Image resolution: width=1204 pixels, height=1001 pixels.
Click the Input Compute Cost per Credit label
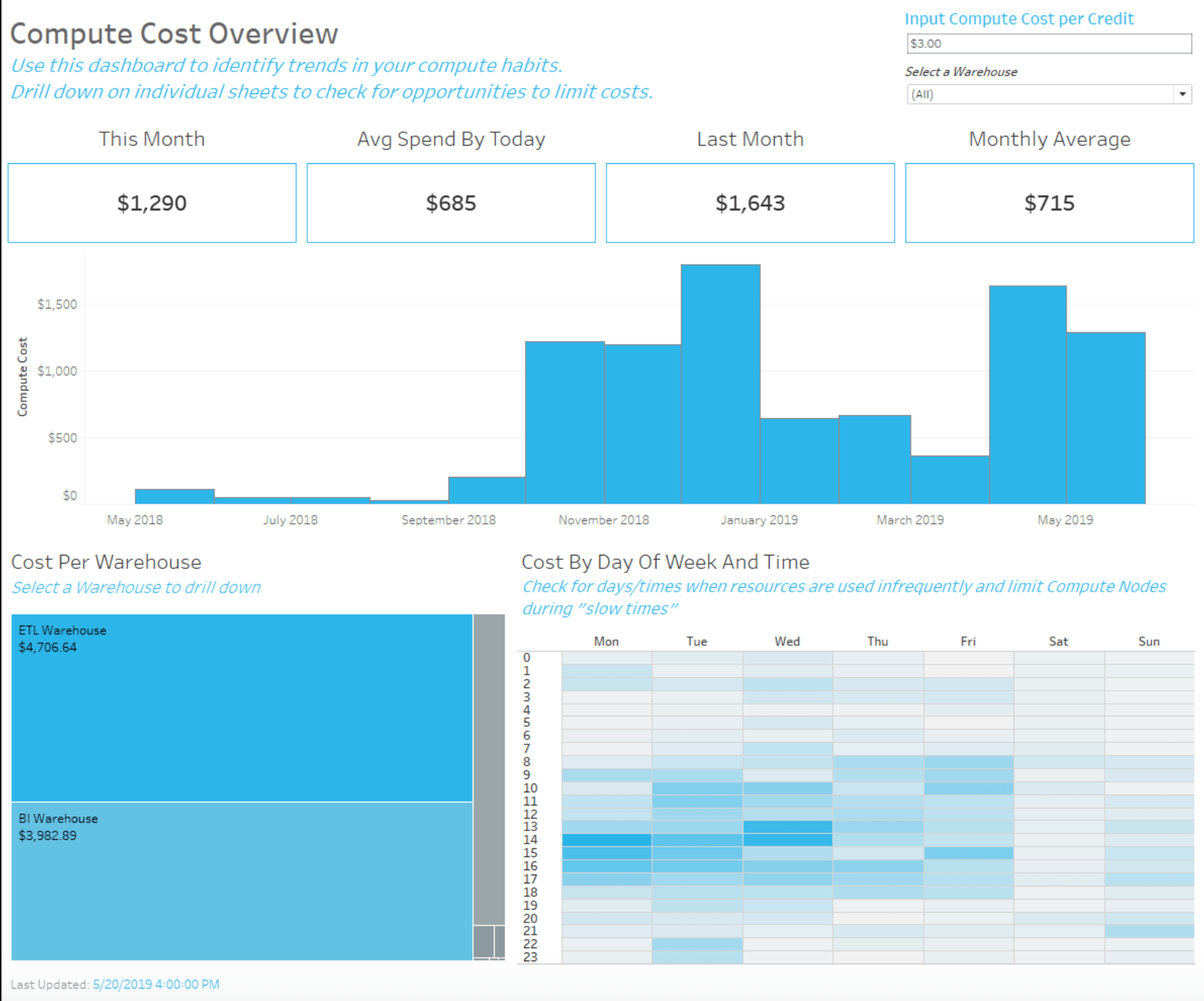click(1020, 18)
